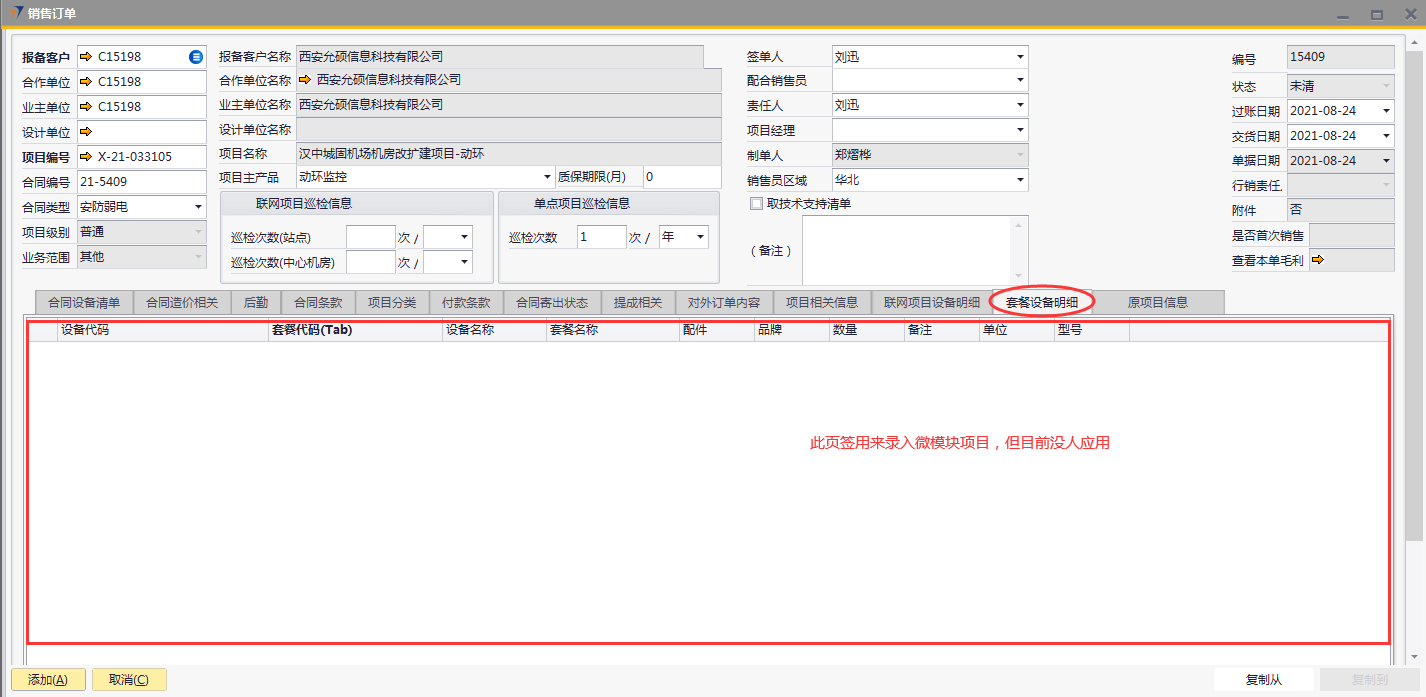The width and height of the screenshot is (1426, 697).
Task: Click the 查看本单毛利 arrow icon
Action: pos(1317,260)
